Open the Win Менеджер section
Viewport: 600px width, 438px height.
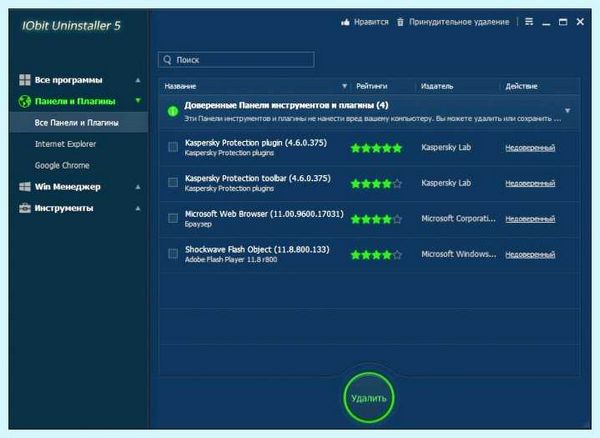[x=68, y=187]
